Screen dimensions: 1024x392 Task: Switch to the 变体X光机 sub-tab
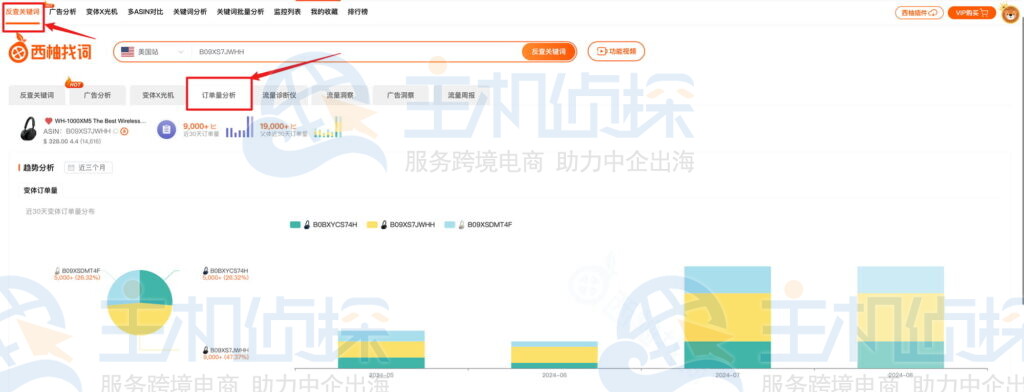158,95
